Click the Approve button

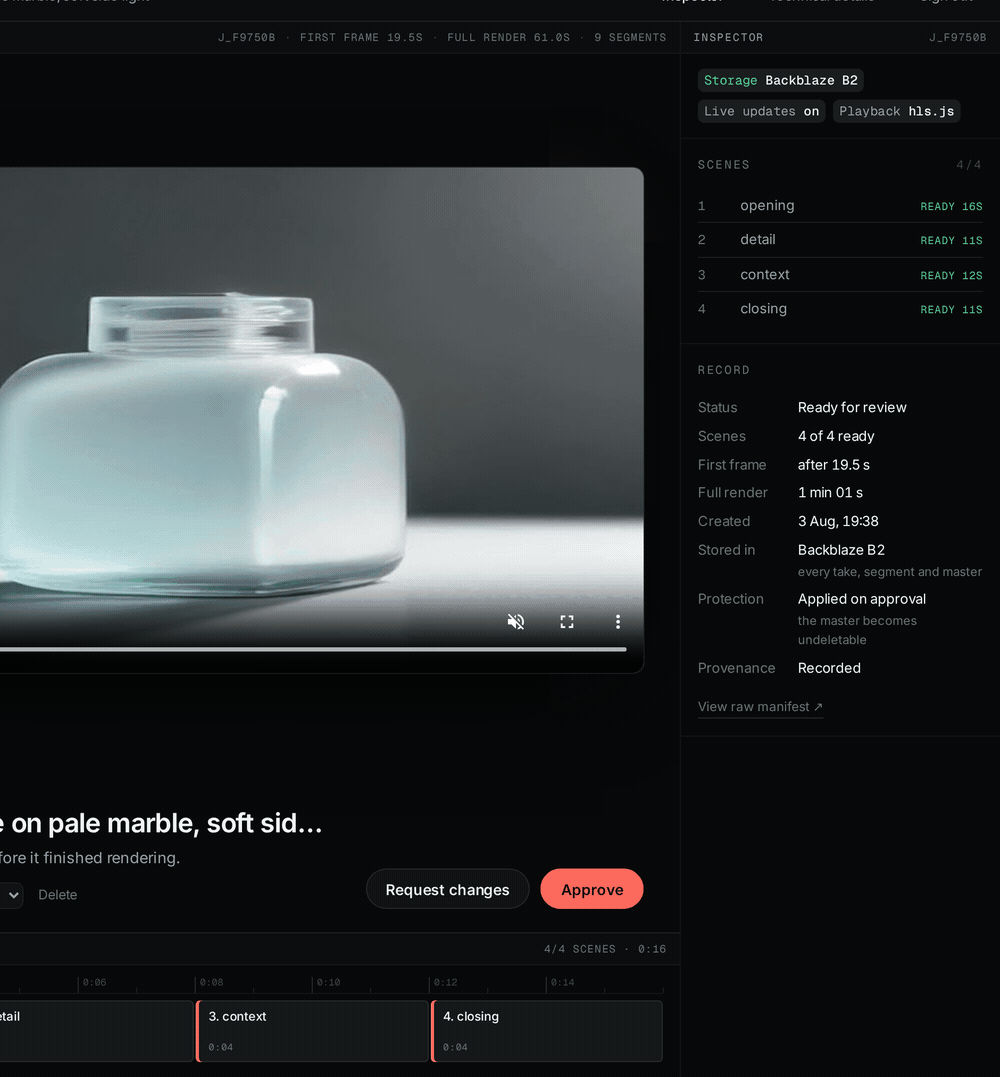click(592, 889)
